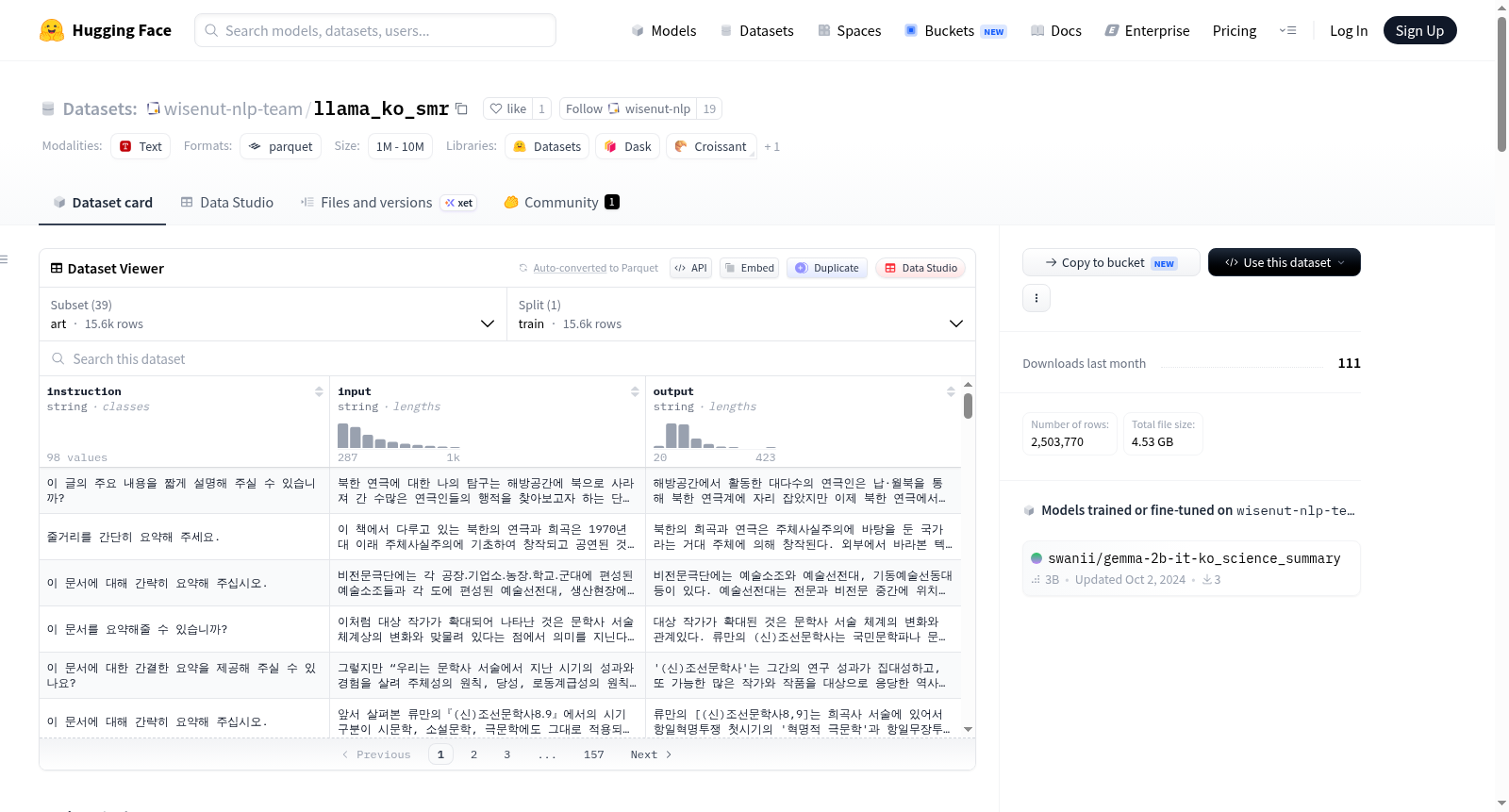This screenshot has width=1509, height=812.
Task: Filter by Text modality tag
Action: click(x=141, y=146)
